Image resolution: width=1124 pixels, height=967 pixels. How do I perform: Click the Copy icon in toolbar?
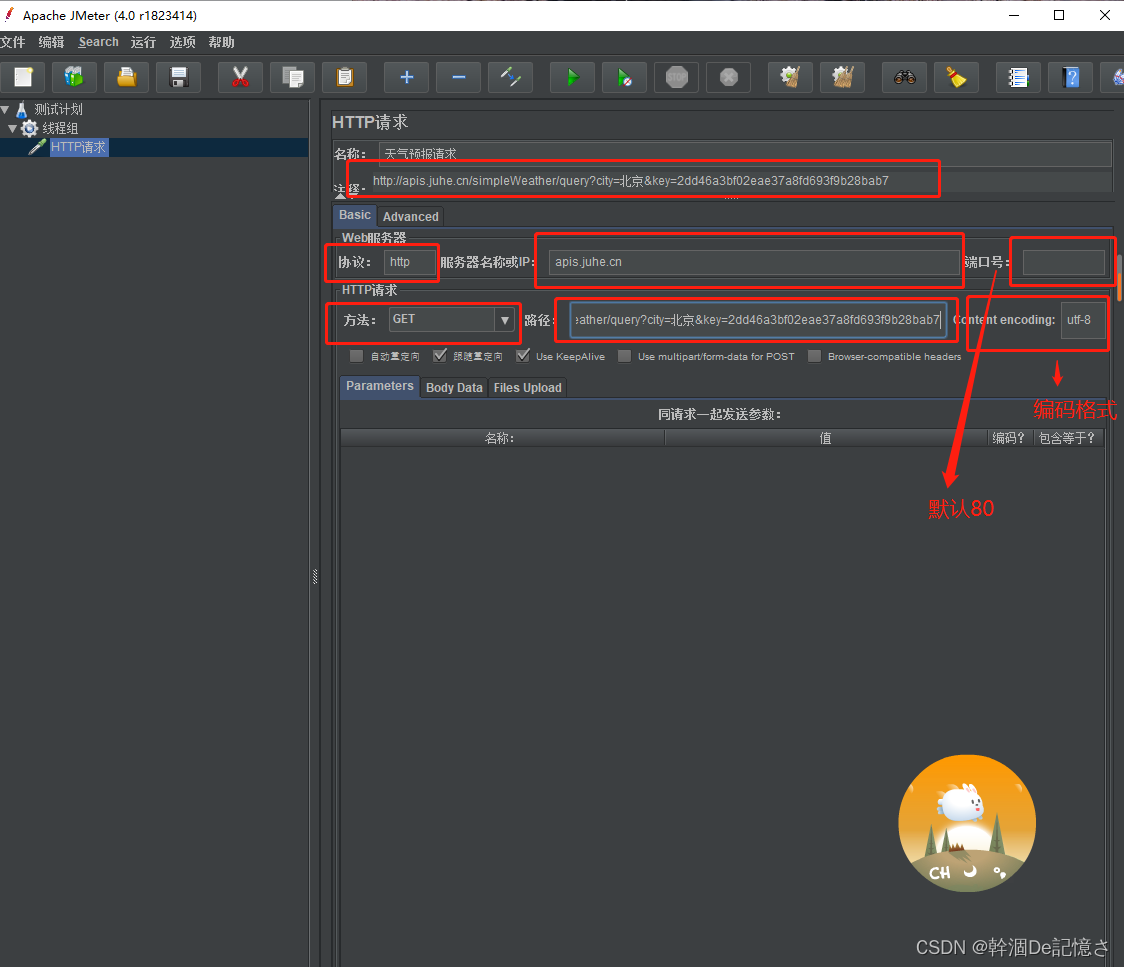click(292, 77)
